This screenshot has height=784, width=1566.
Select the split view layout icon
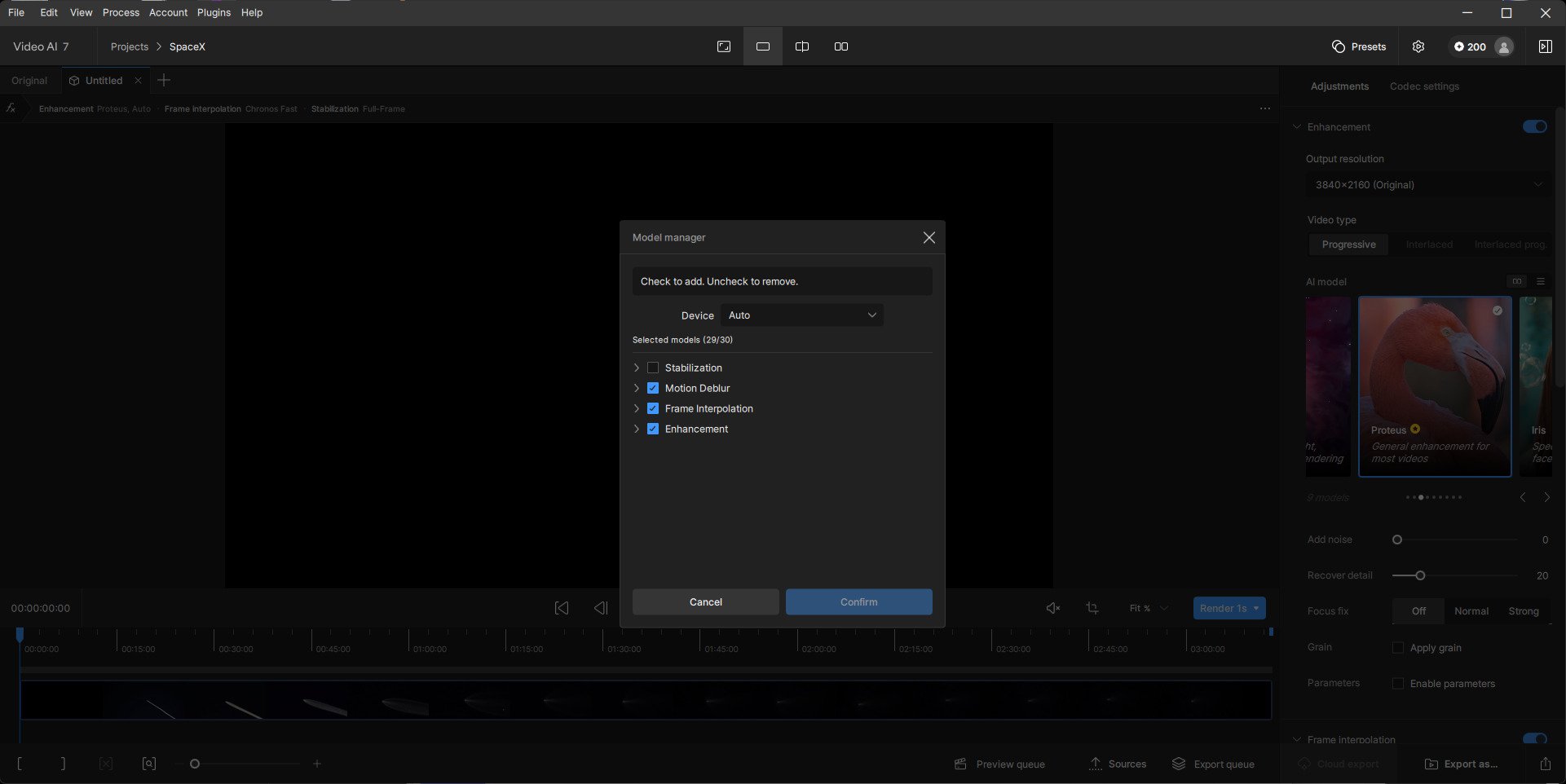click(802, 46)
